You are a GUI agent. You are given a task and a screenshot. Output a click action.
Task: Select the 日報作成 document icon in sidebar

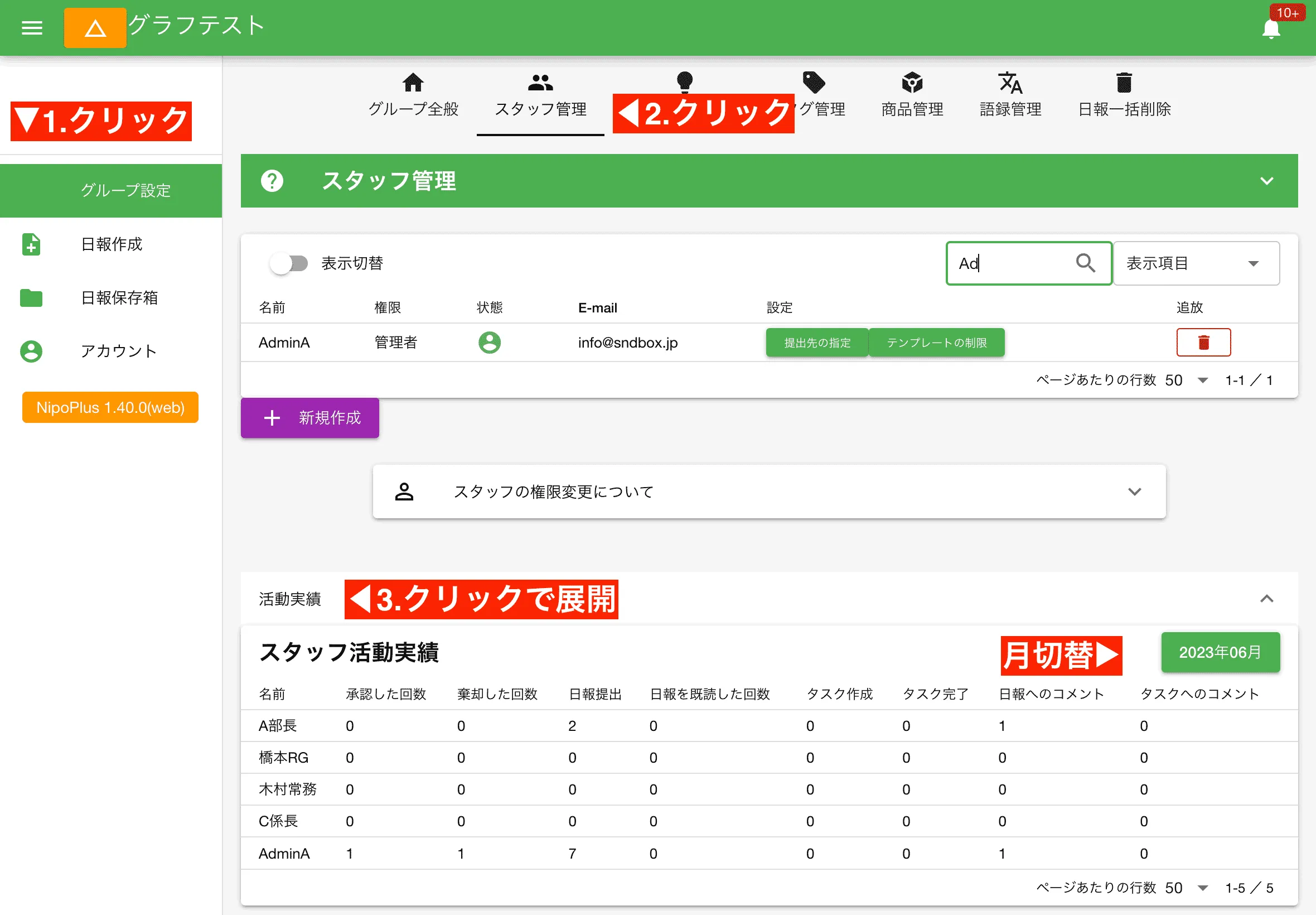click(31, 245)
